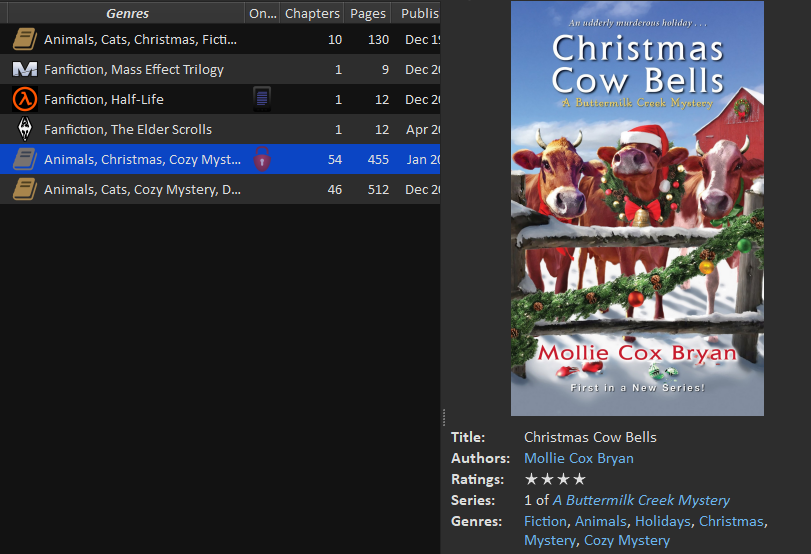This screenshot has height=554, width=811.
Task: Click the Holidays genre link
Action: (662, 521)
